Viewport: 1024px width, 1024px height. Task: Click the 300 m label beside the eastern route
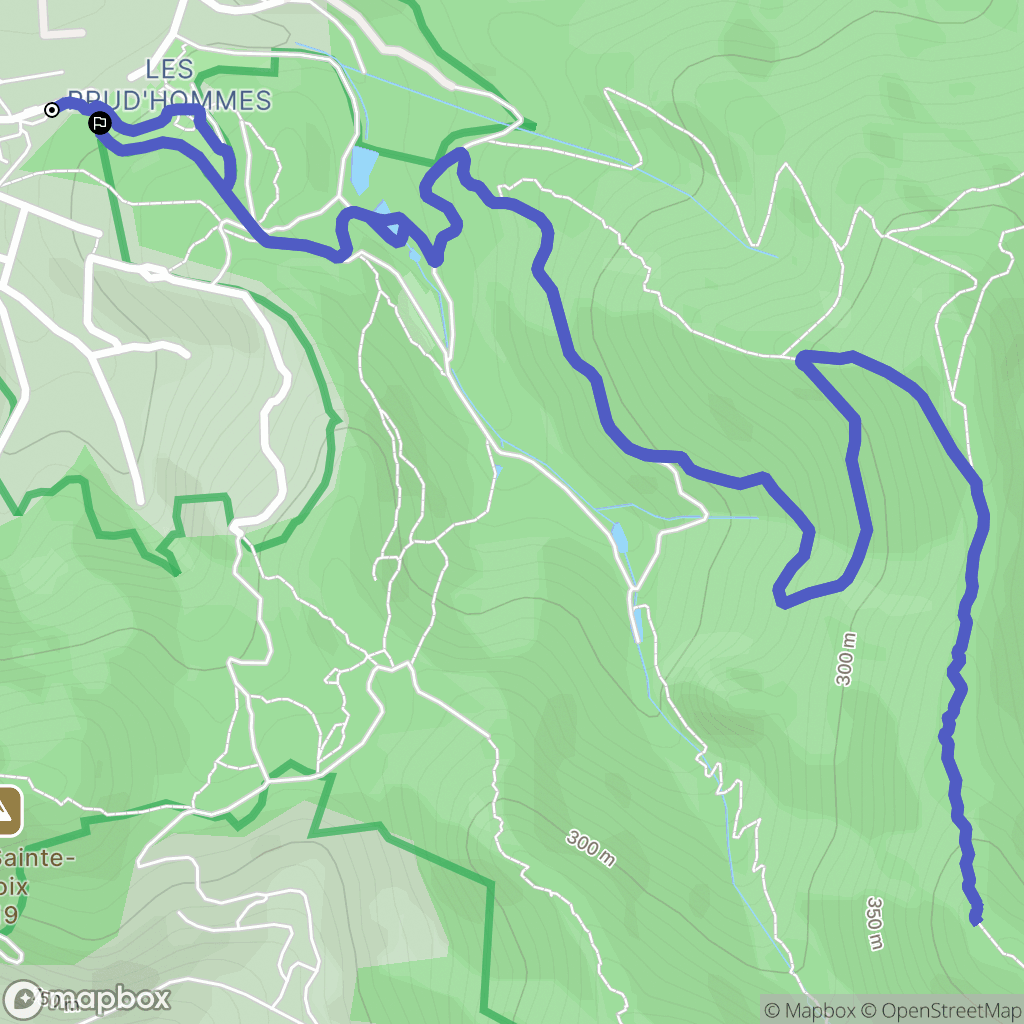[845, 659]
